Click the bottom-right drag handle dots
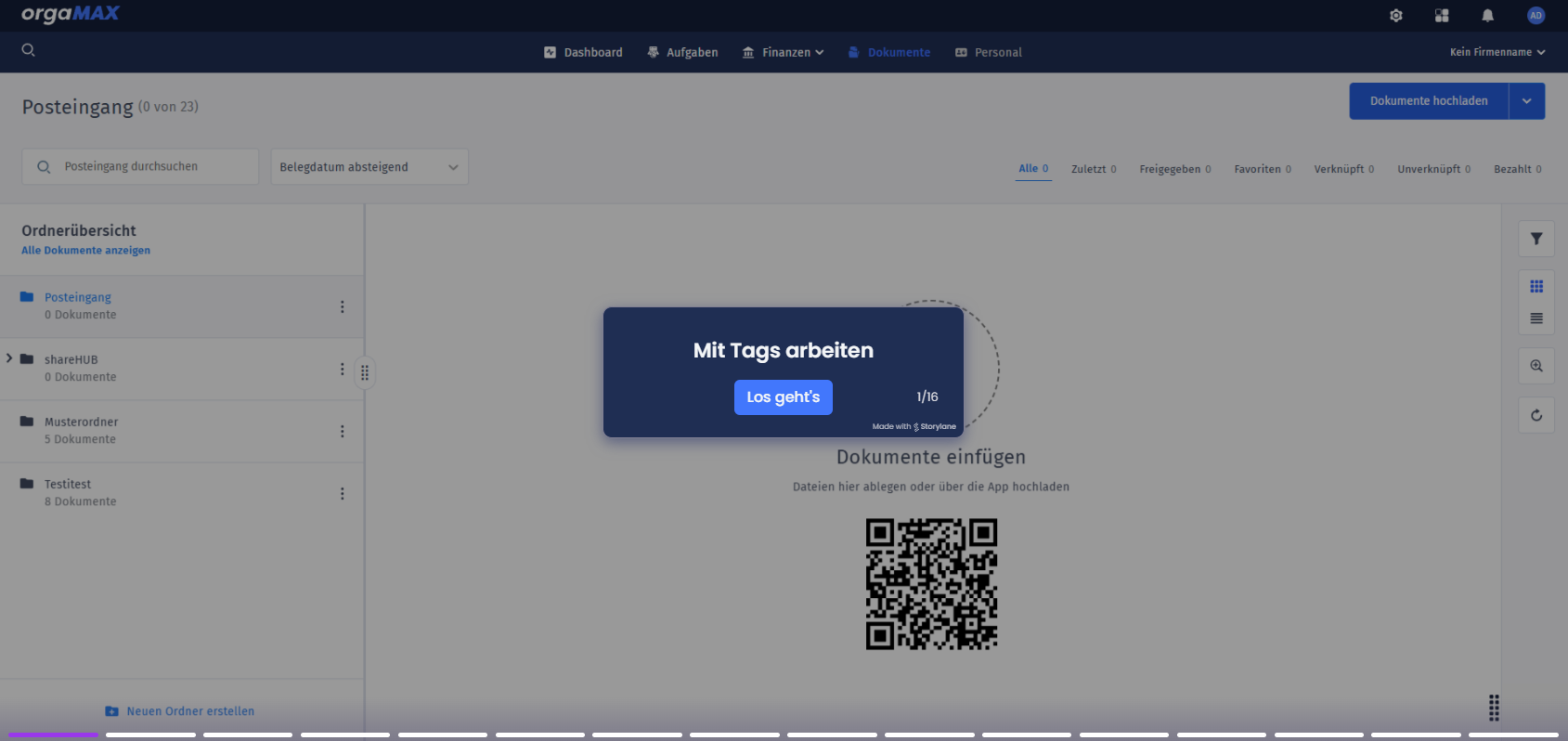1568x741 pixels. pos(1494,708)
